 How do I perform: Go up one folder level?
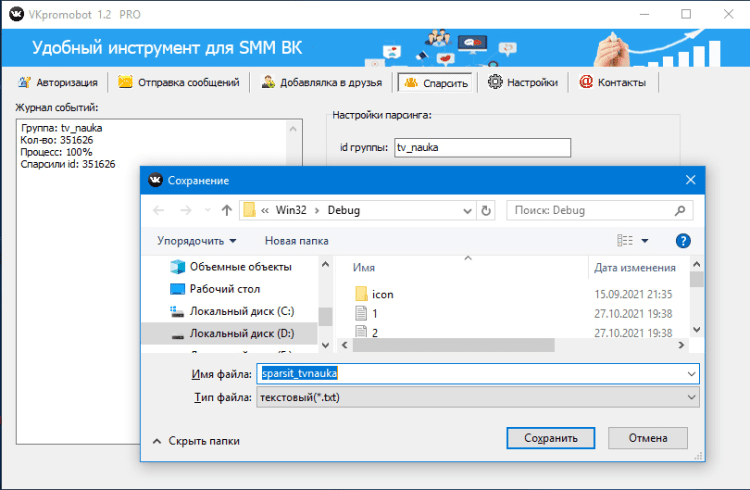coord(227,210)
